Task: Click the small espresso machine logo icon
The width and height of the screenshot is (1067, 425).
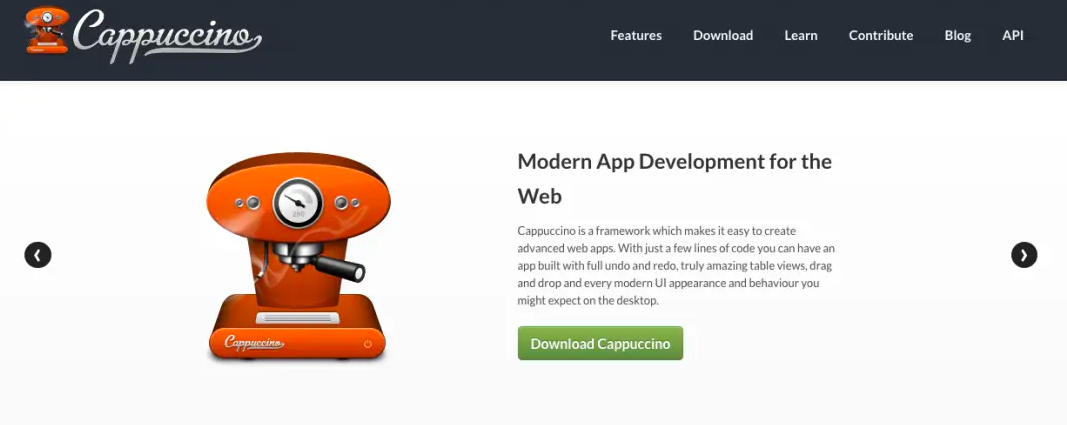Action: click(x=47, y=30)
